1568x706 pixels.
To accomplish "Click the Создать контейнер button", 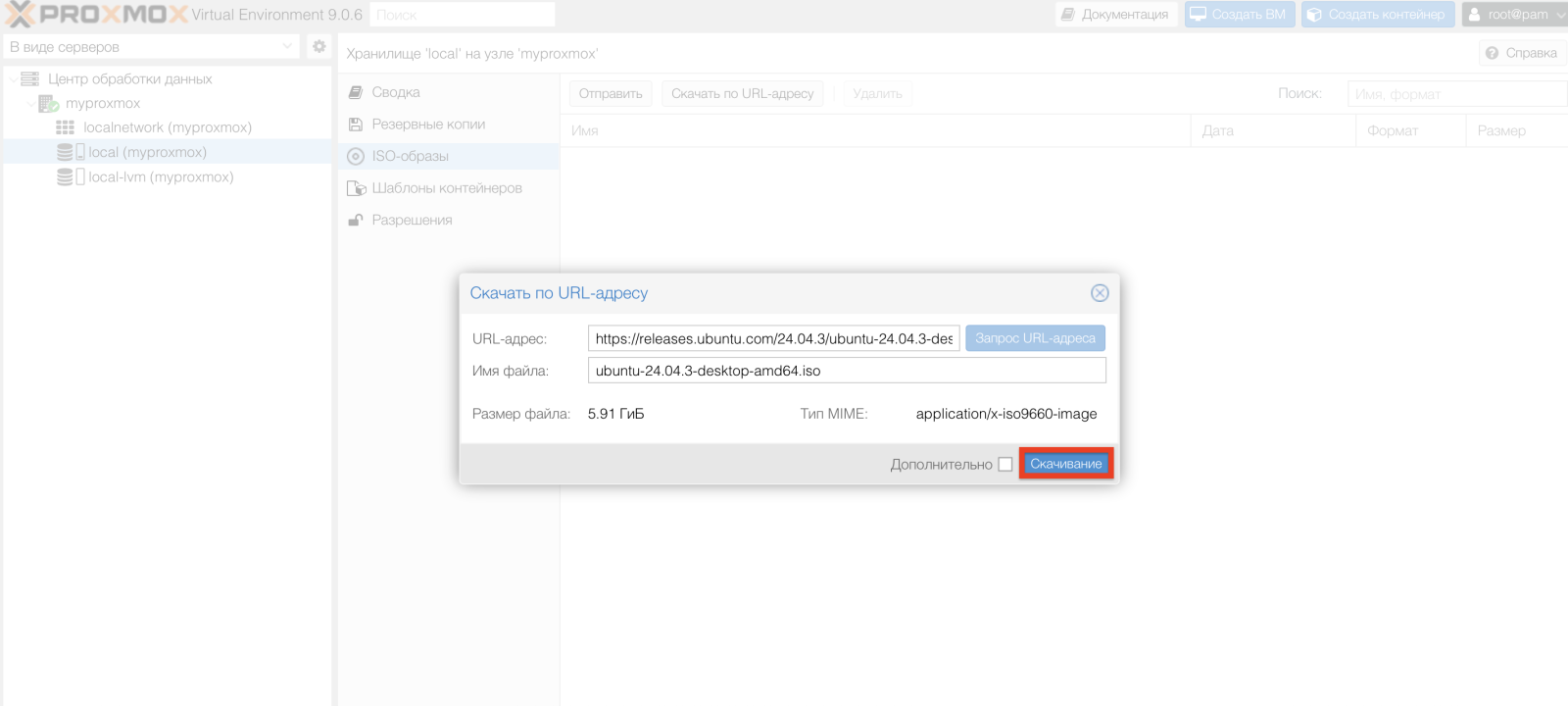I will tap(1377, 15).
